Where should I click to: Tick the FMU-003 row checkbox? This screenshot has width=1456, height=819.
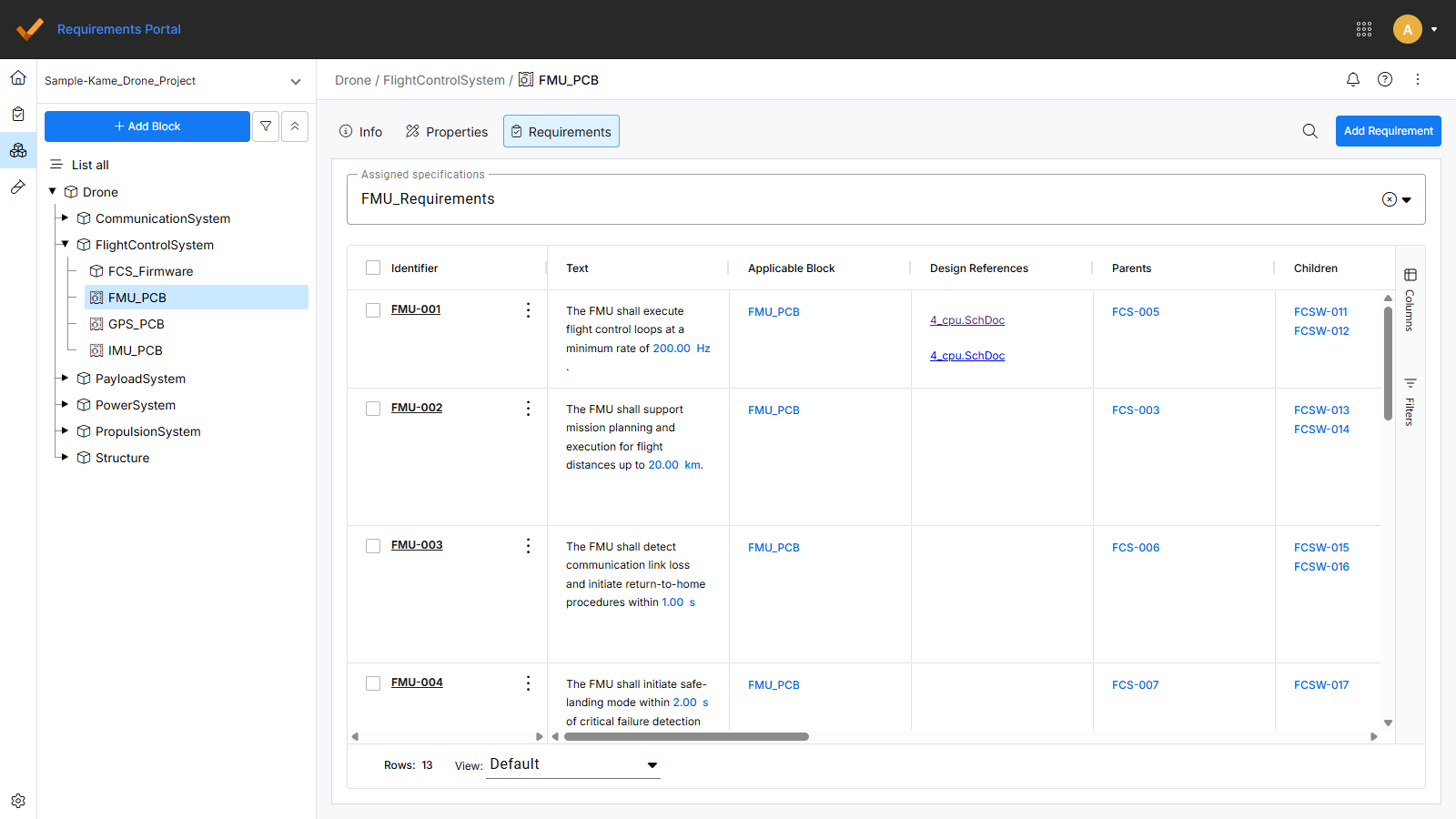pyautogui.click(x=373, y=546)
